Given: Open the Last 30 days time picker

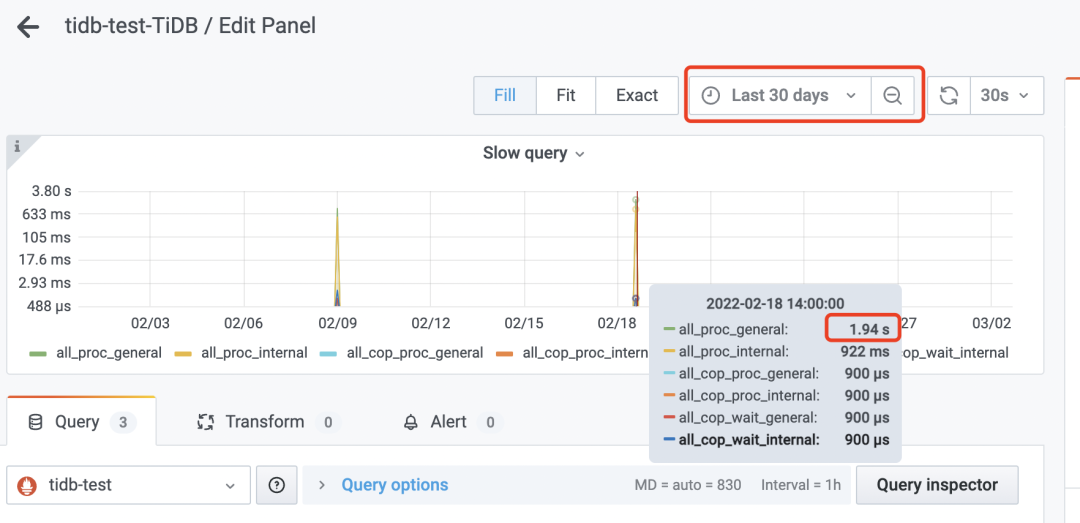Looking at the screenshot, I should [x=779, y=96].
